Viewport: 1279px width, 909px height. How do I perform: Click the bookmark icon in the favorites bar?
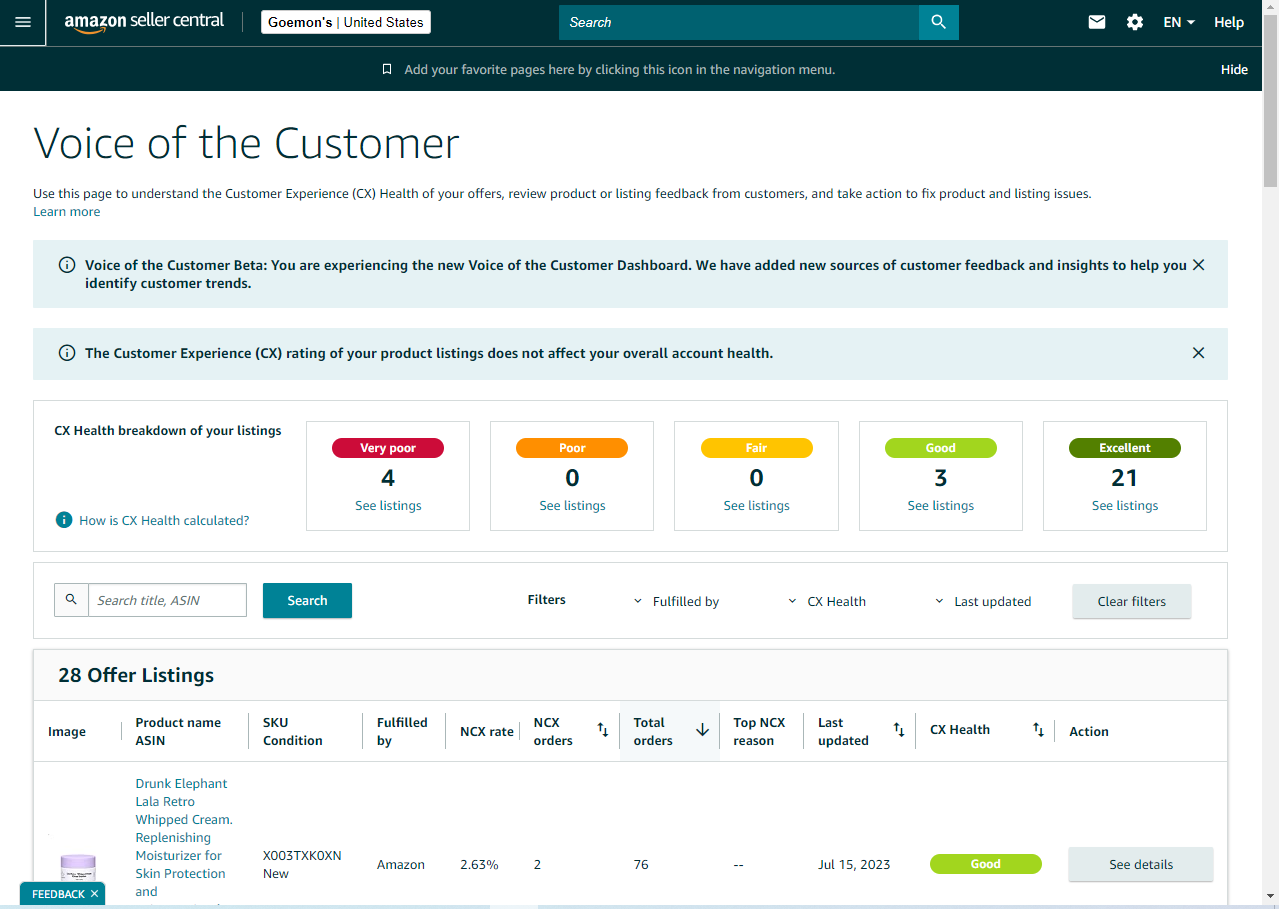click(x=387, y=70)
